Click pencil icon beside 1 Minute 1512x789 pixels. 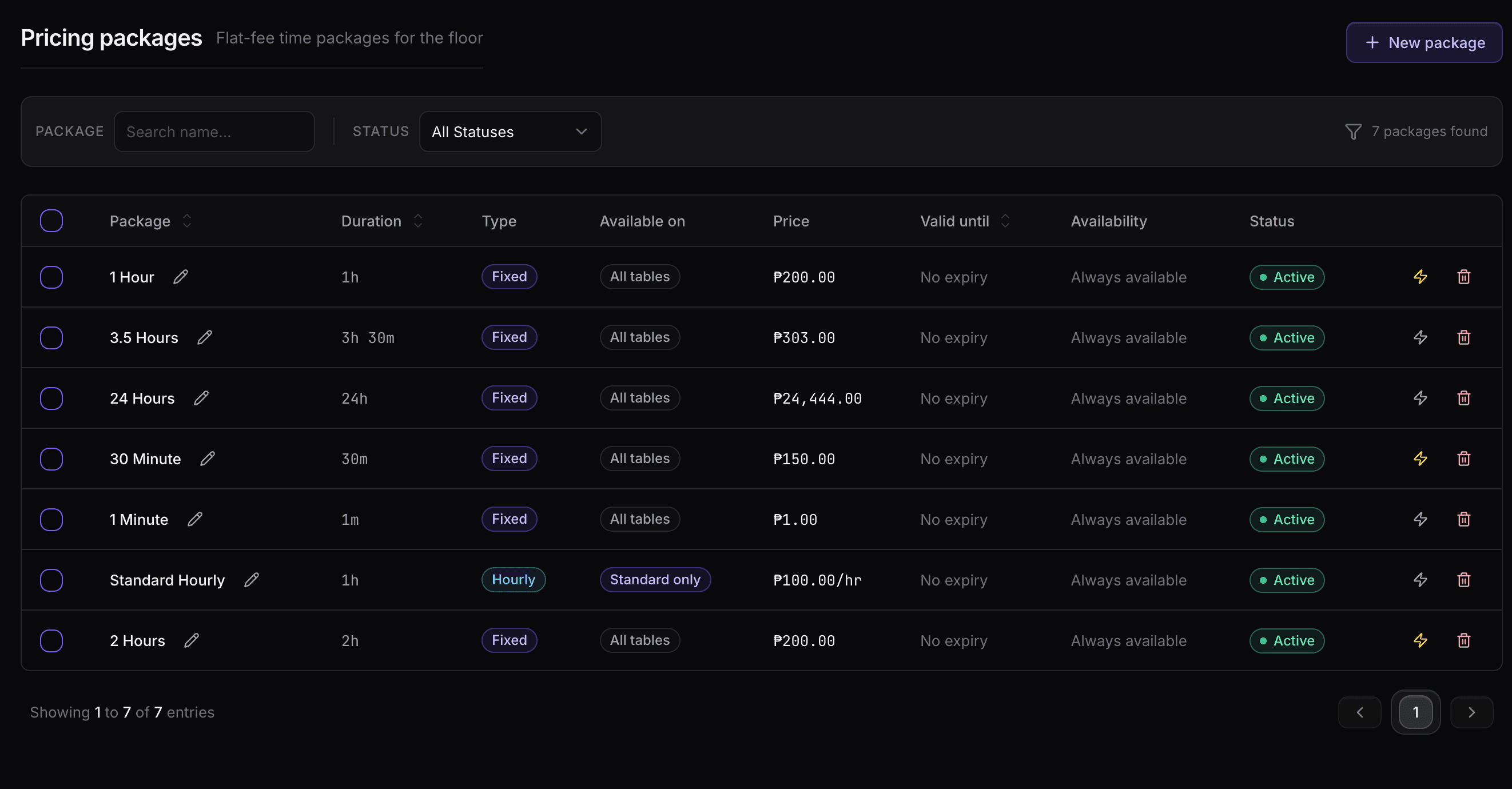195,519
